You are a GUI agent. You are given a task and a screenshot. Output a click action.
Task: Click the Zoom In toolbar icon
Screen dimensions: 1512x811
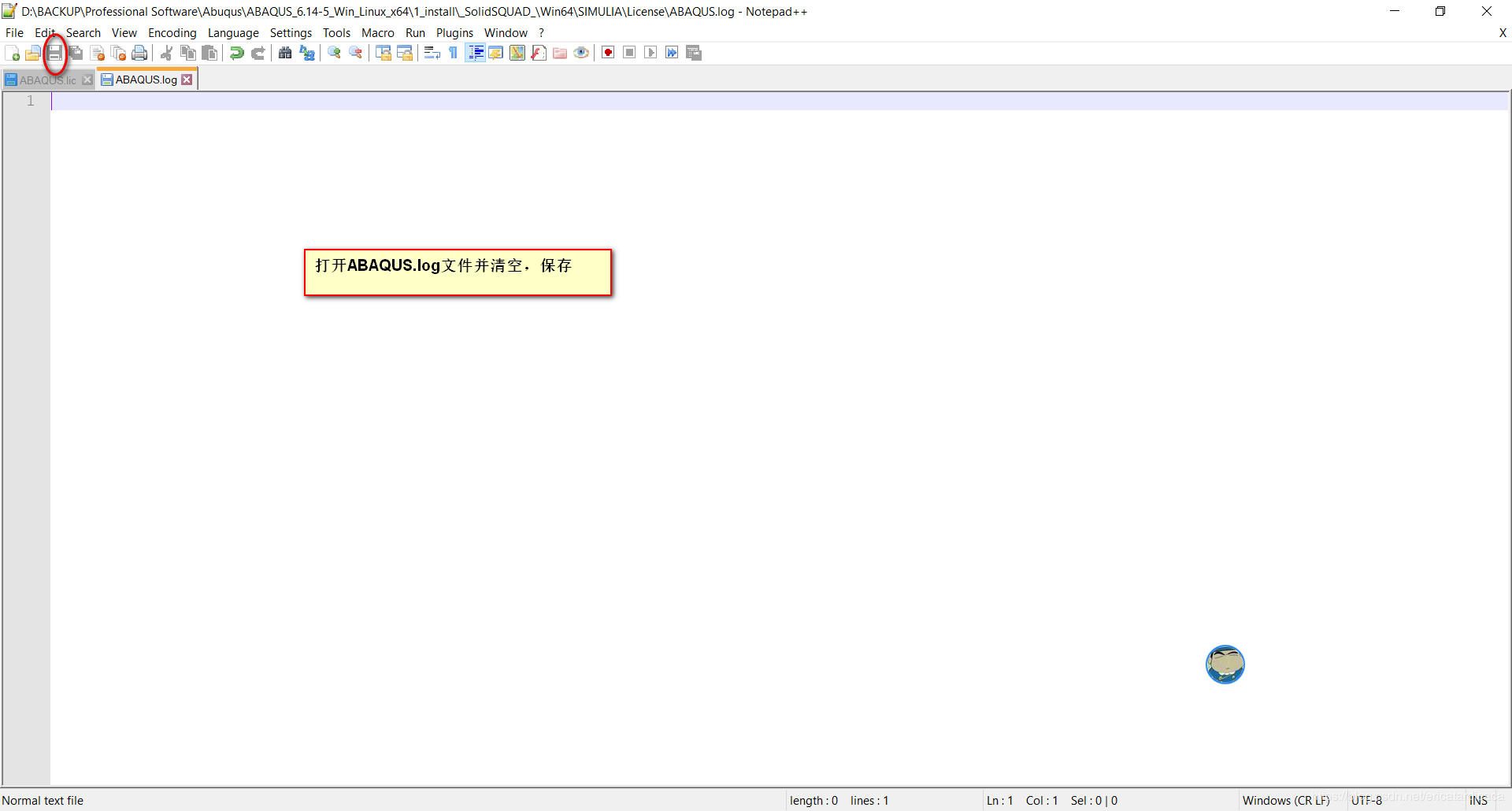[x=333, y=52]
